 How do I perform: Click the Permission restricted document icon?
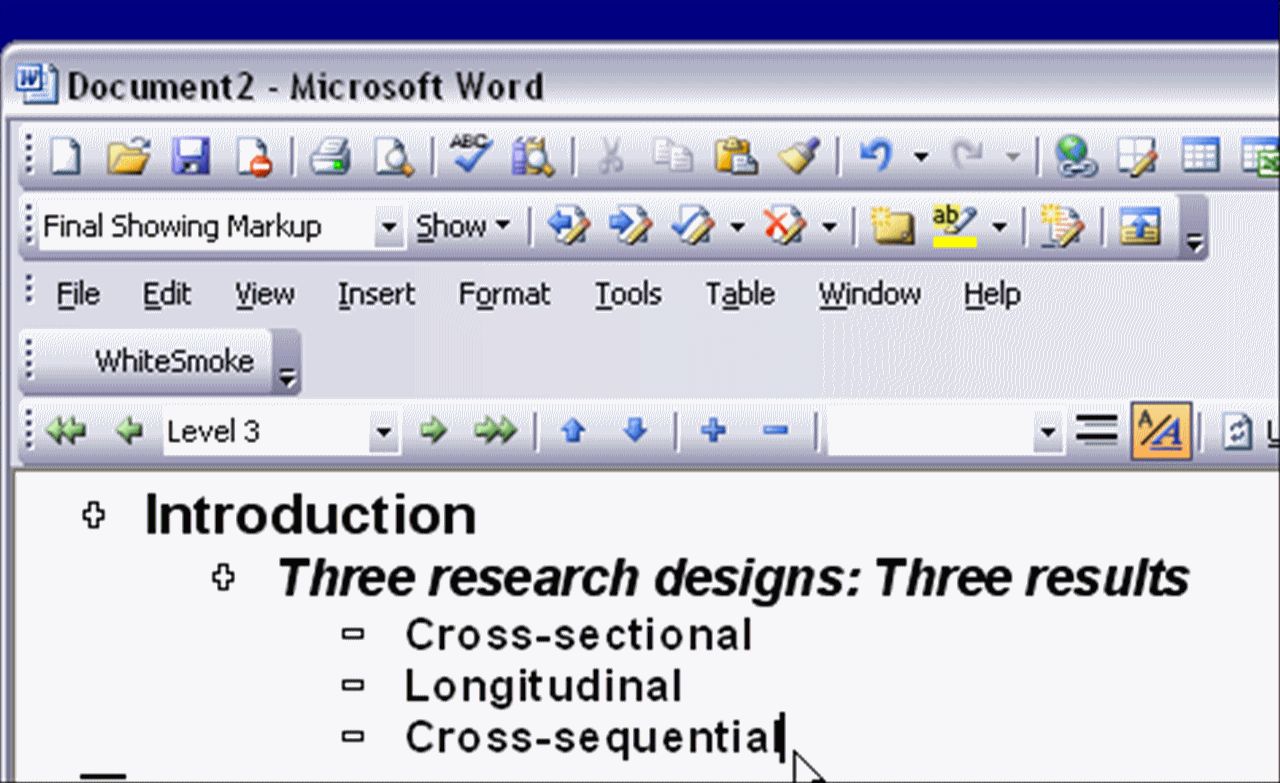(253, 157)
